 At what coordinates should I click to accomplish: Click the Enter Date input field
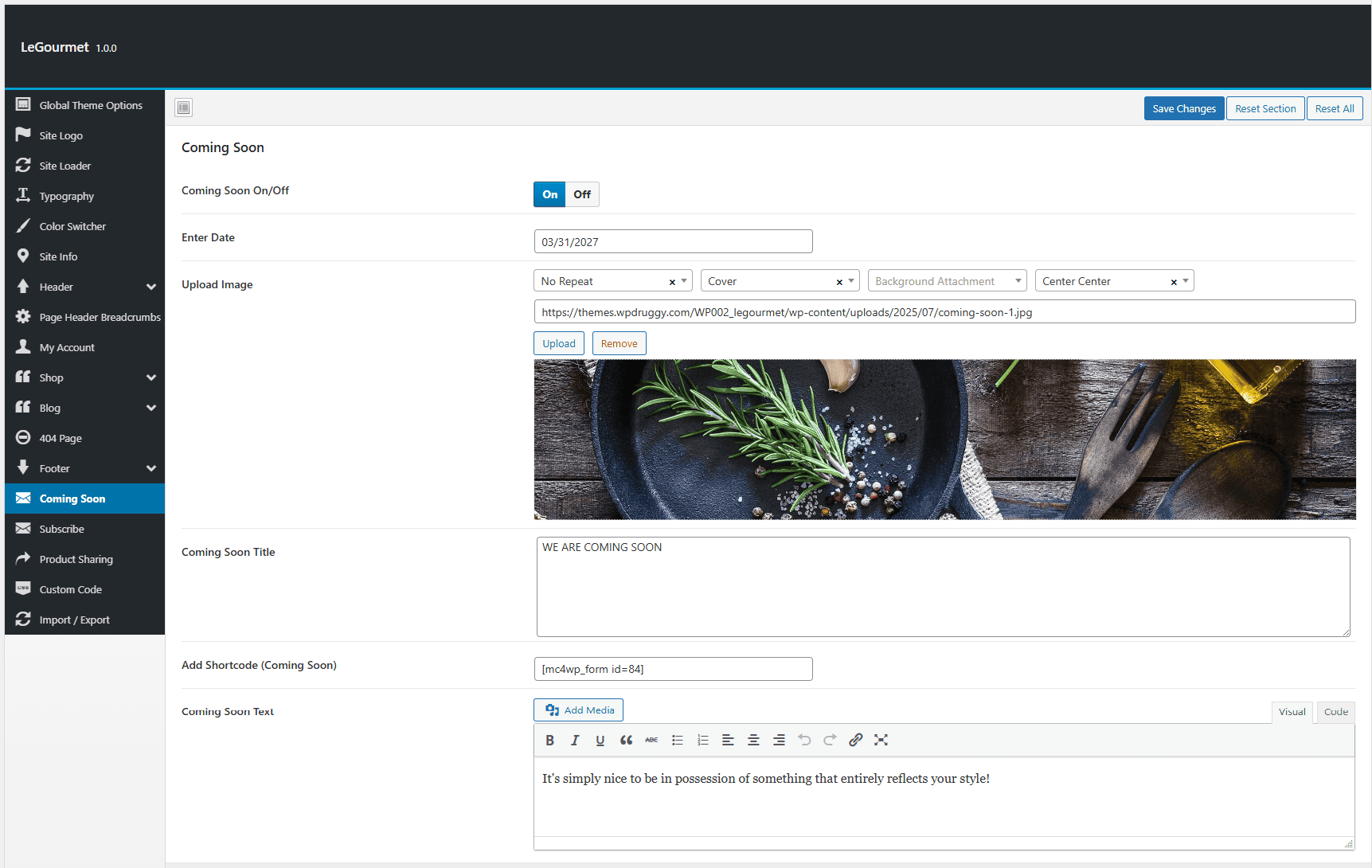pyautogui.click(x=673, y=241)
